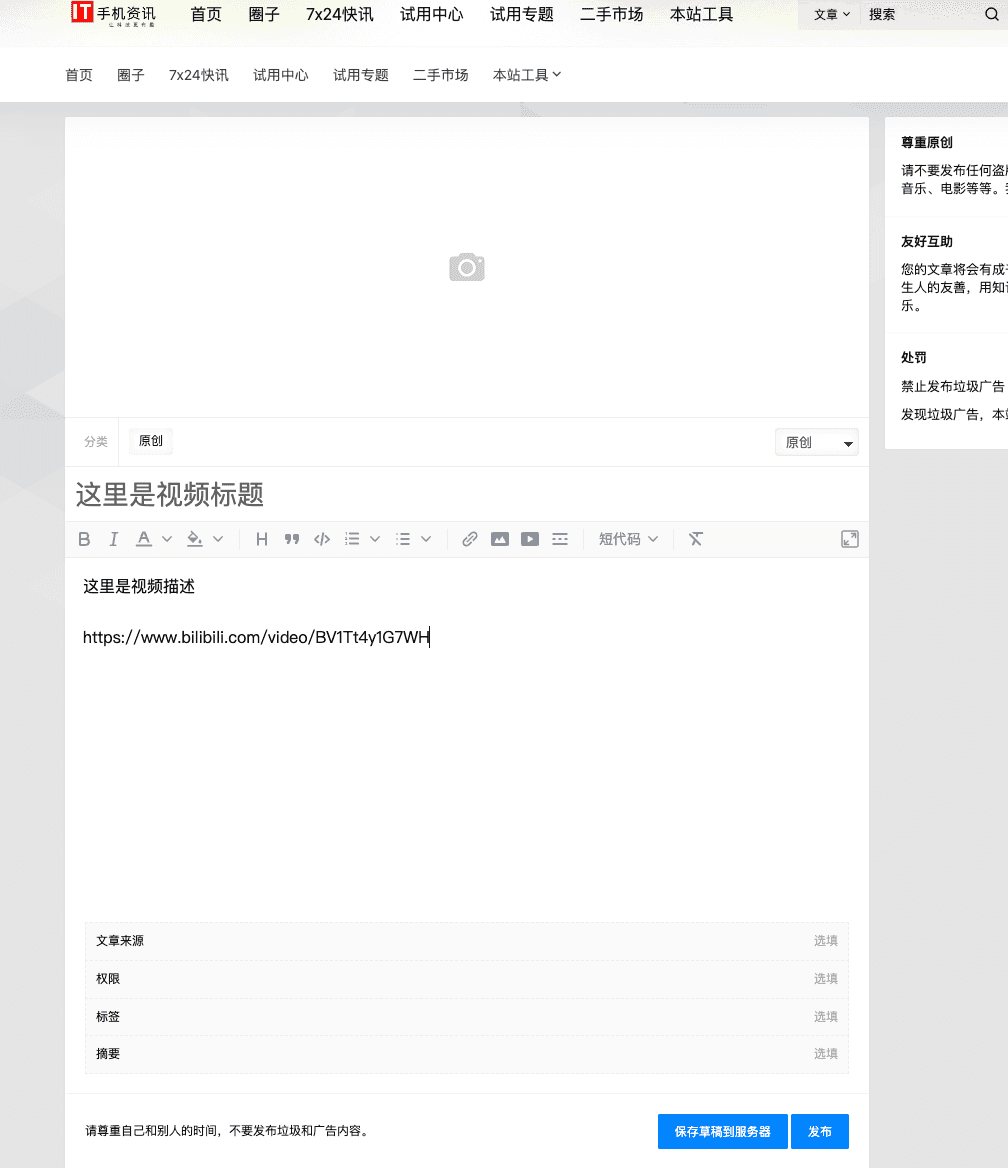Click the blockquote icon

(292, 539)
